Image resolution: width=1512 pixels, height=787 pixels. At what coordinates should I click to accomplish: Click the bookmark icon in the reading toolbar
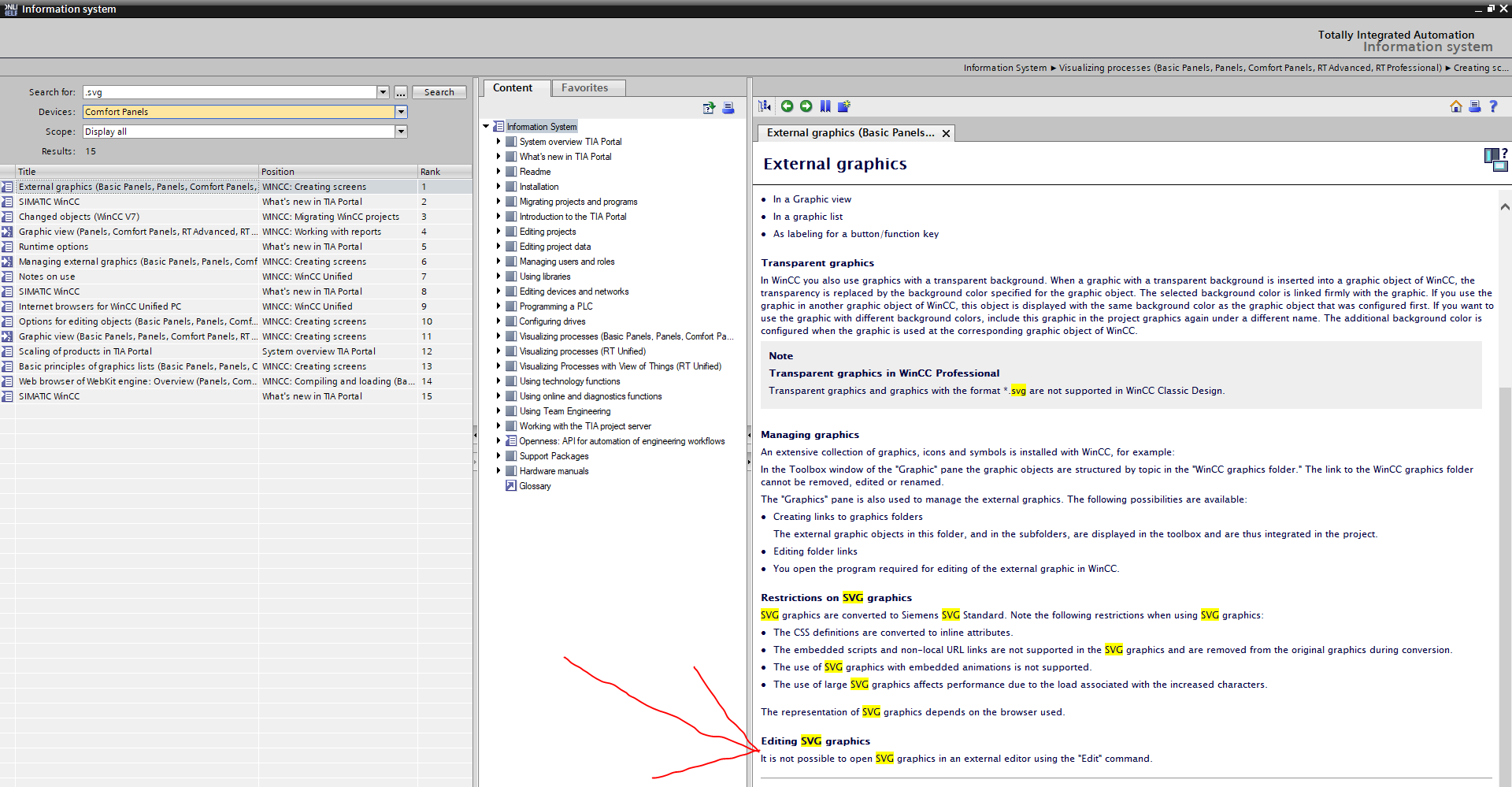pos(825,106)
